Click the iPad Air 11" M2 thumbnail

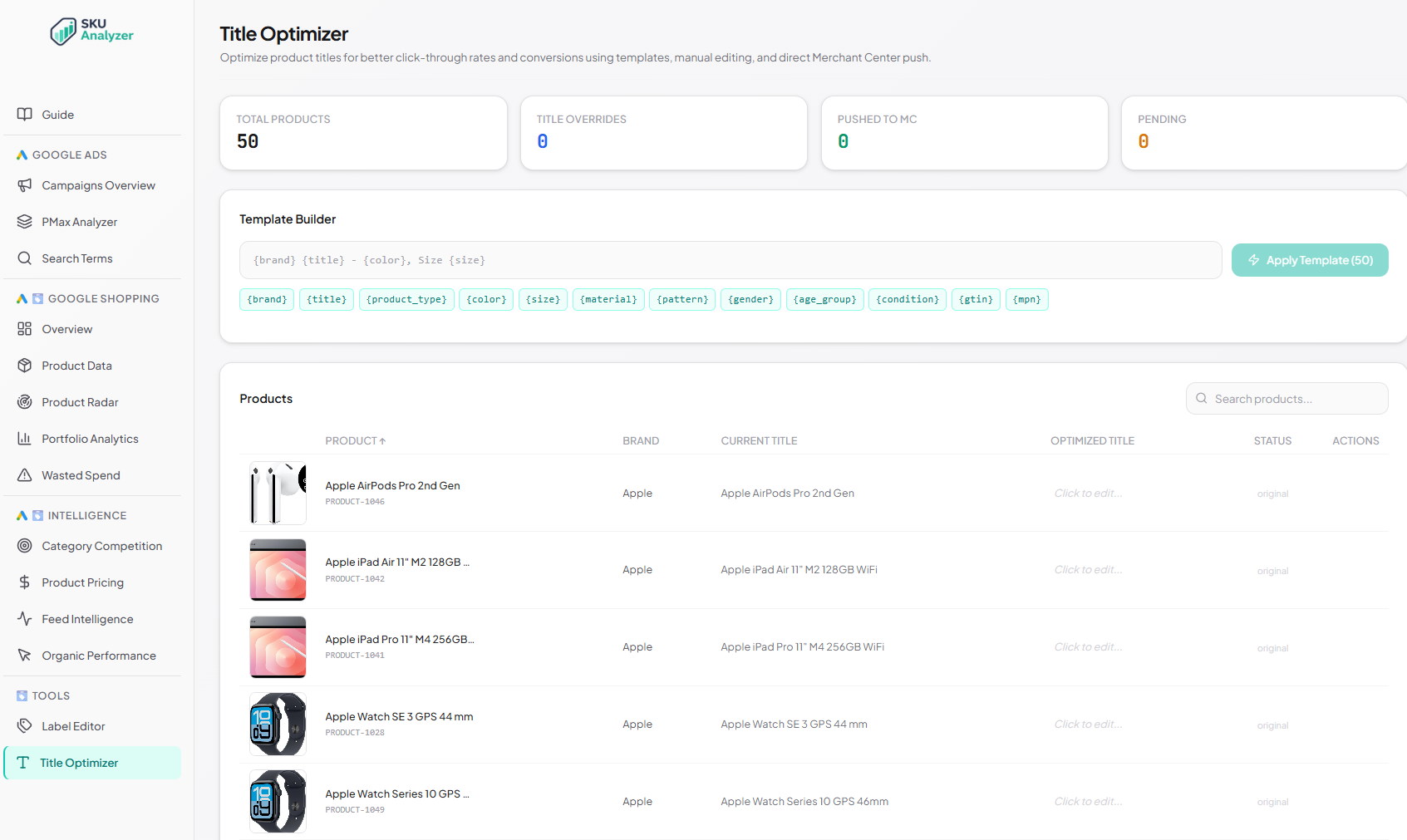(x=278, y=570)
